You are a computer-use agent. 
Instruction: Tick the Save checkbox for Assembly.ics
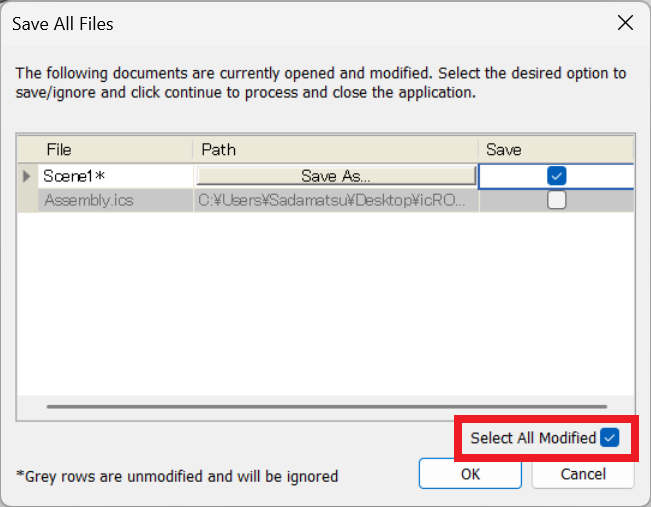pyautogui.click(x=557, y=200)
